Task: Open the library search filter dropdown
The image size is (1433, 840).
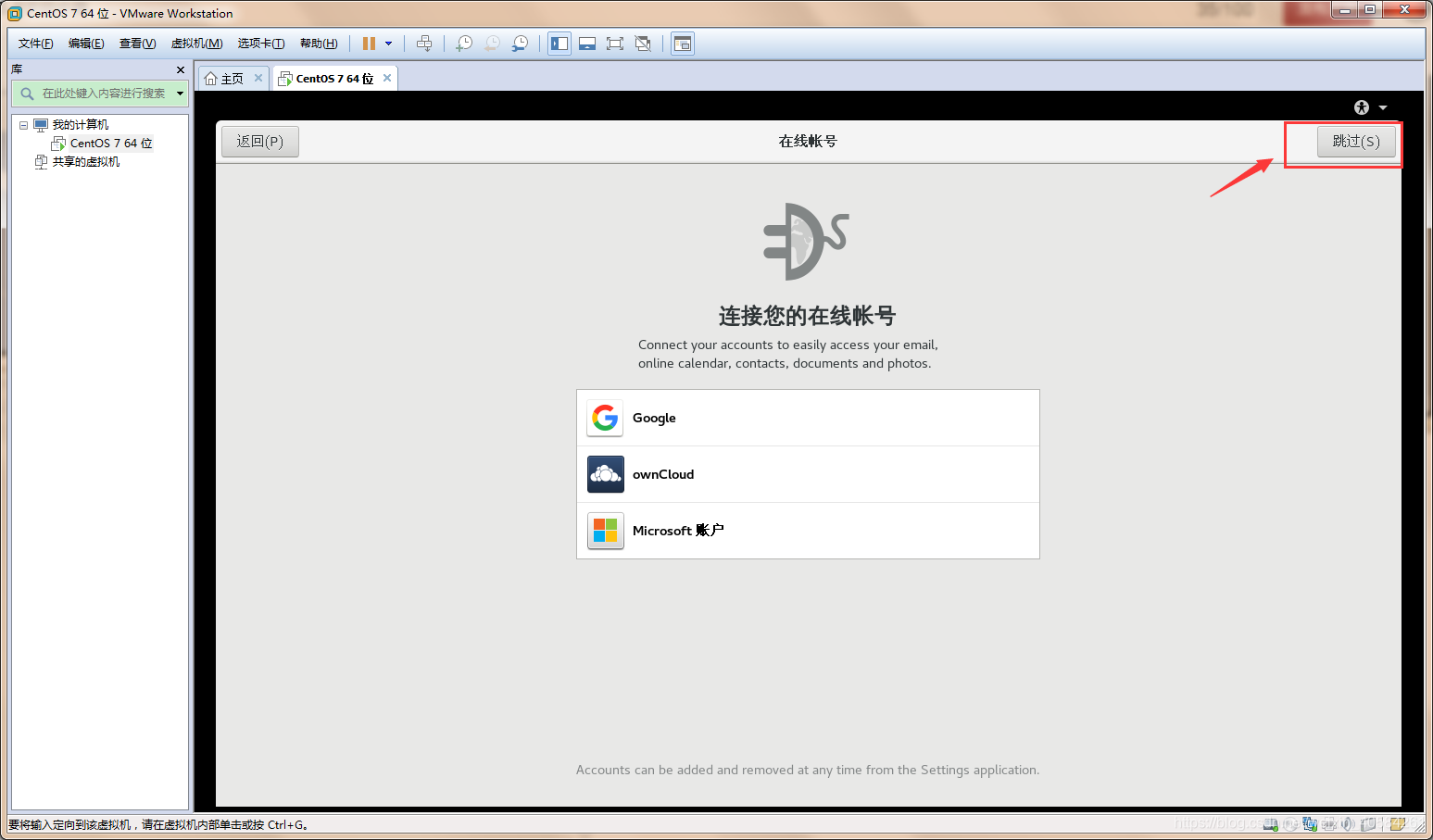Action: point(181,94)
